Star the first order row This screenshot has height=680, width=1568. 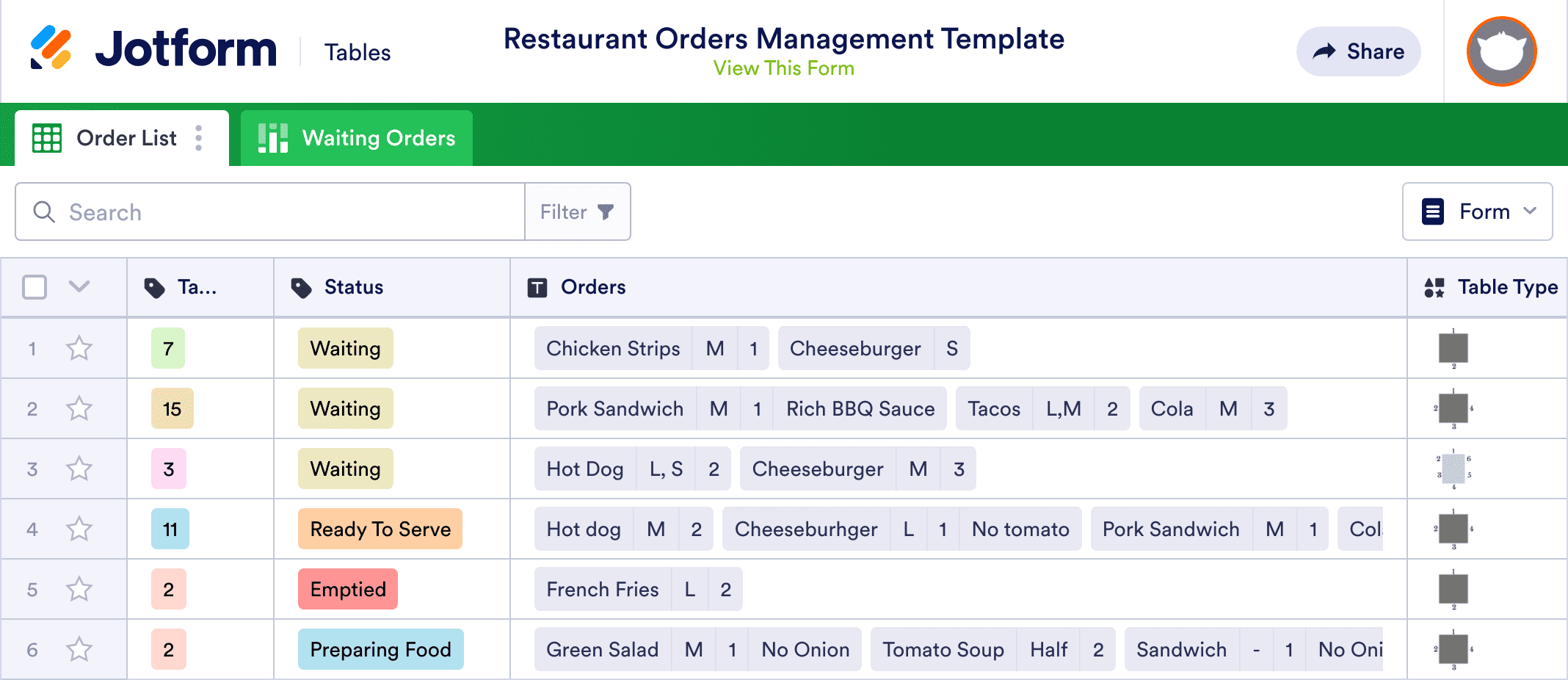point(79,348)
